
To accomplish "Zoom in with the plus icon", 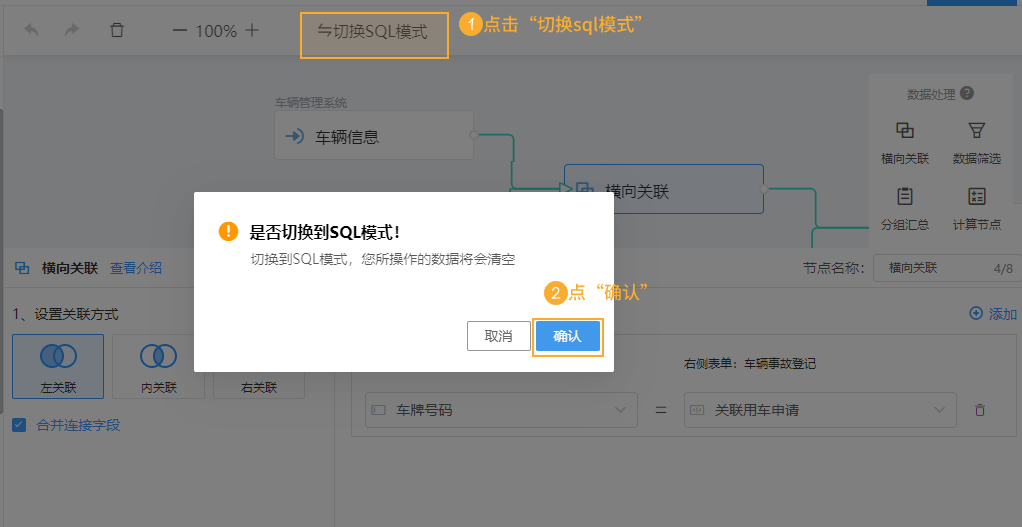I will point(252,30).
